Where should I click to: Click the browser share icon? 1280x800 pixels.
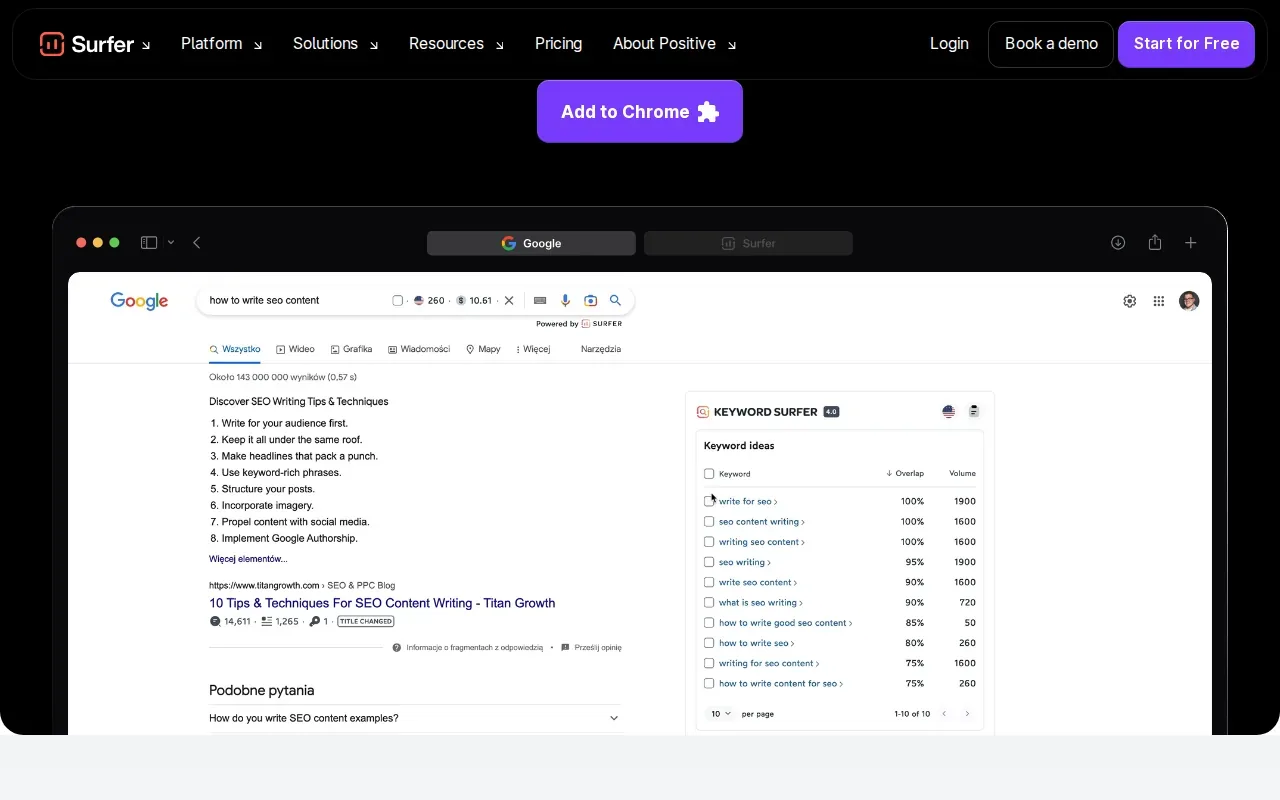coord(1155,242)
